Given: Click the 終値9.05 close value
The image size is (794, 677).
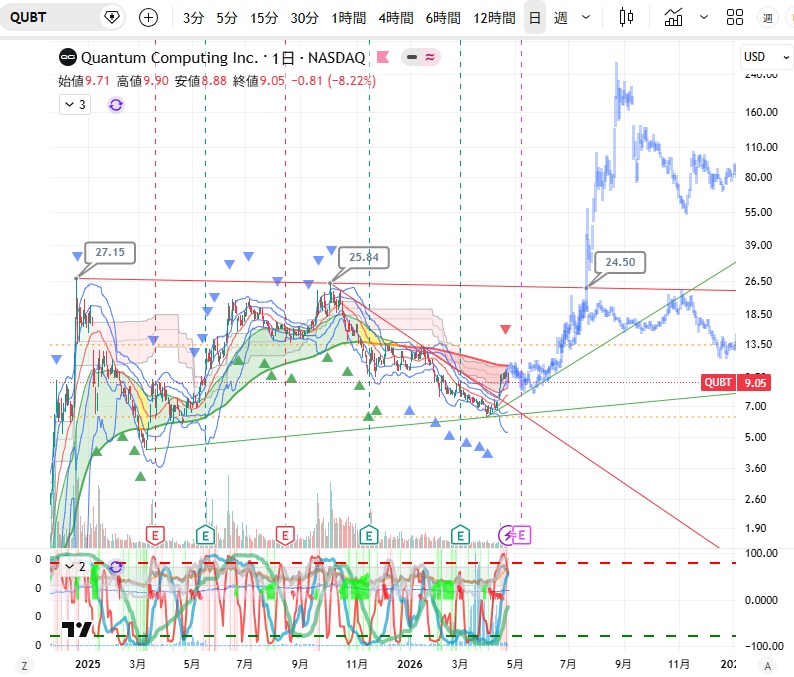Looking at the screenshot, I should coord(259,81).
